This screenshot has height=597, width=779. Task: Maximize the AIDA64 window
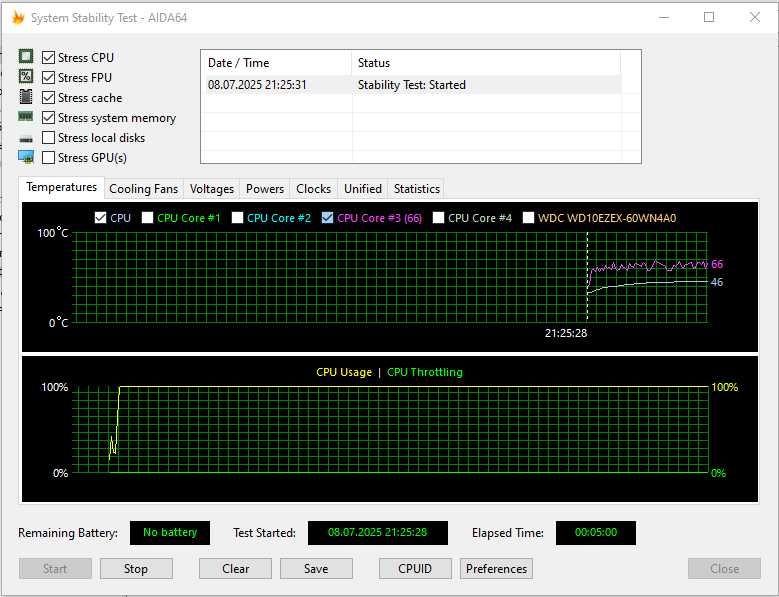tap(709, 18)
